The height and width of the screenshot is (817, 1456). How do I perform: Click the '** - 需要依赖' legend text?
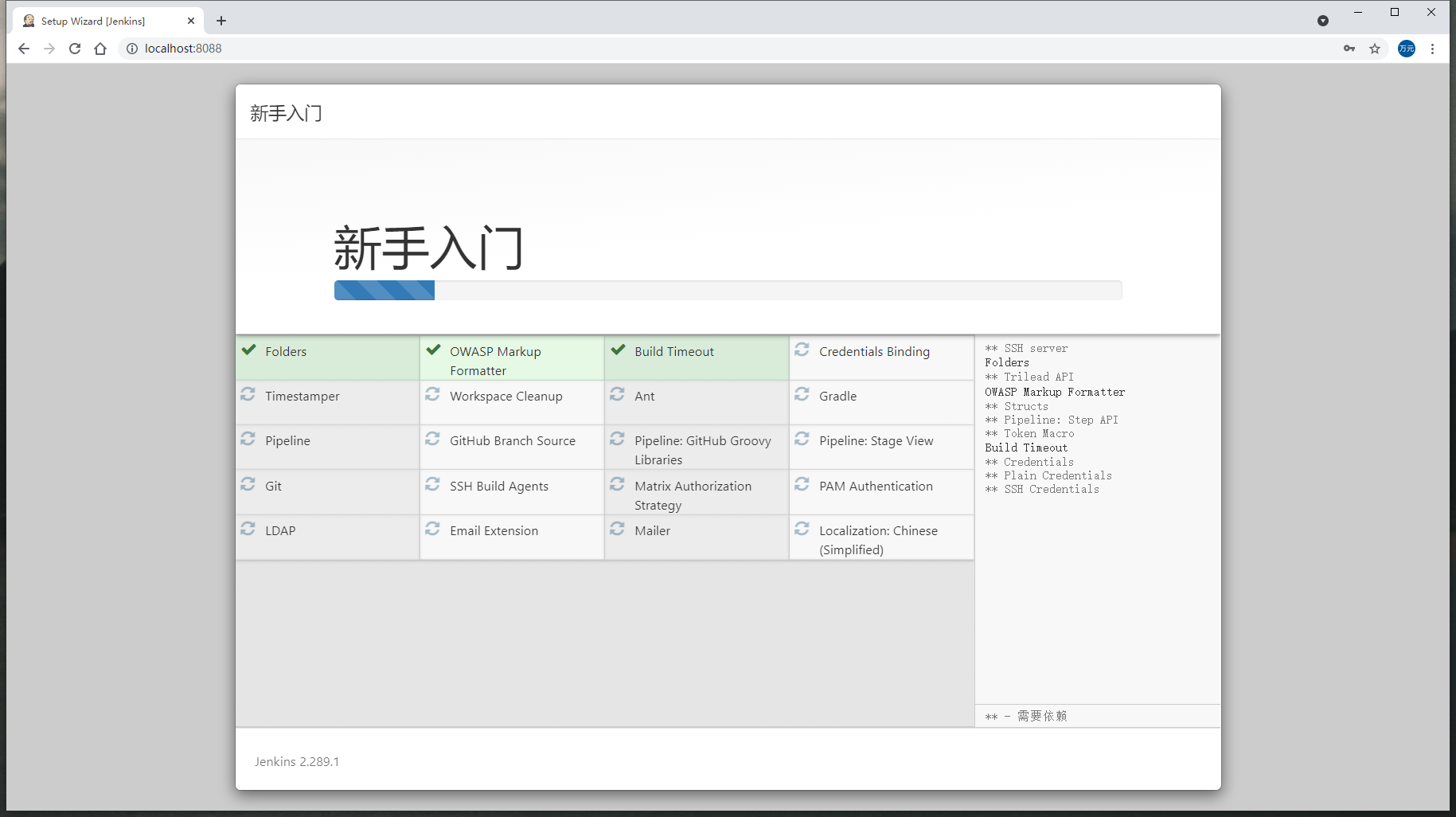click(x=1026, y=716)
